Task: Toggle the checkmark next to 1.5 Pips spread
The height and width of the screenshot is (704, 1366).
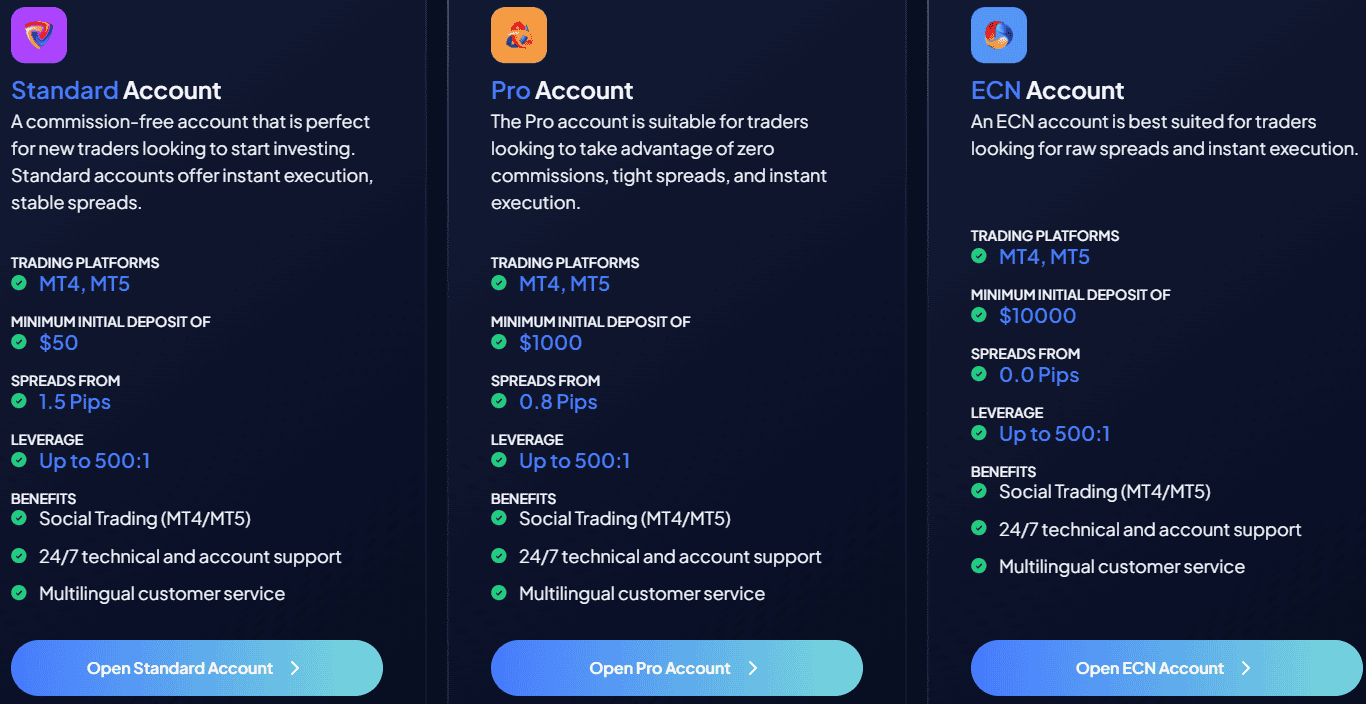Action: coord(18,401)
